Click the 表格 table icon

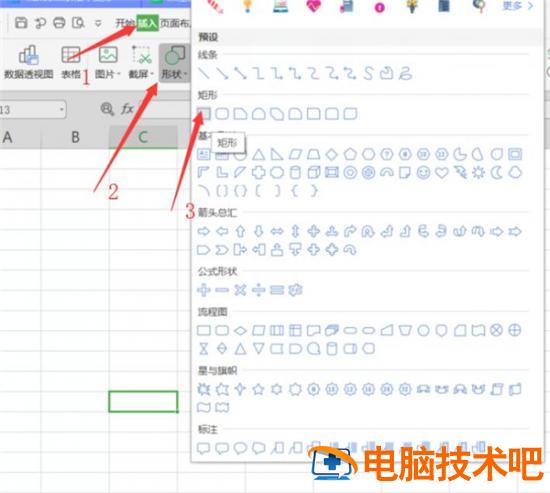(x=71, y=62)
